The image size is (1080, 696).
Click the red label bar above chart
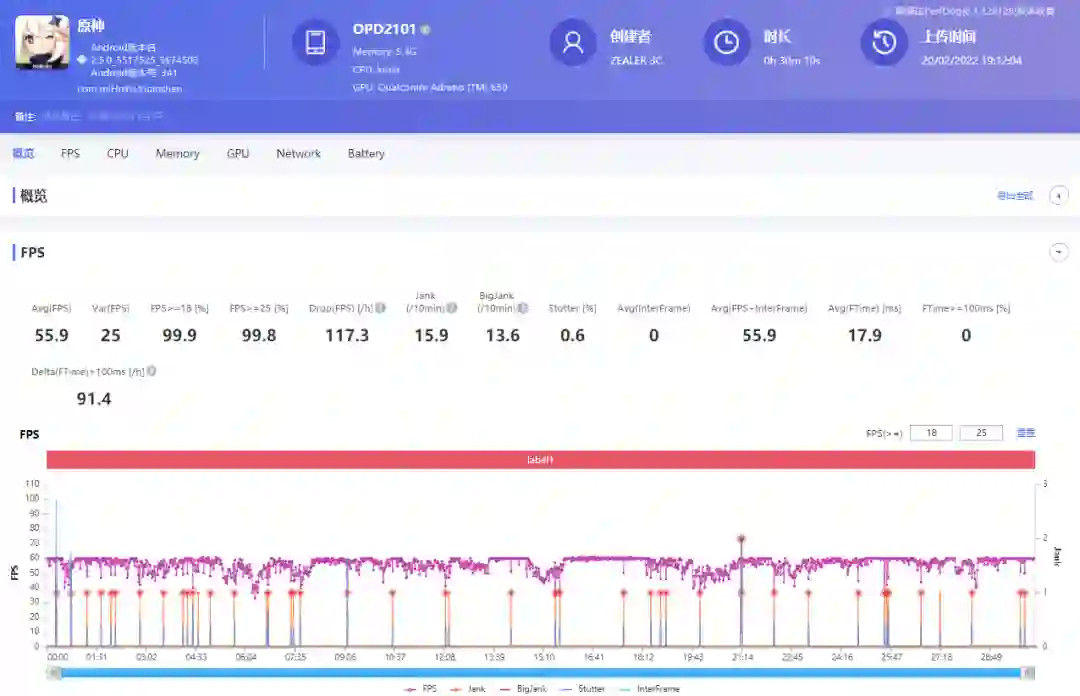541,460
